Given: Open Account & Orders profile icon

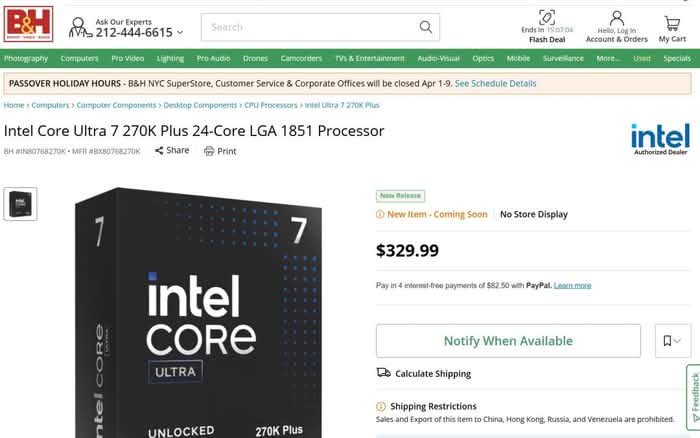Looking at the screenshot, I should pyautogui.click(x=616, y=18).
